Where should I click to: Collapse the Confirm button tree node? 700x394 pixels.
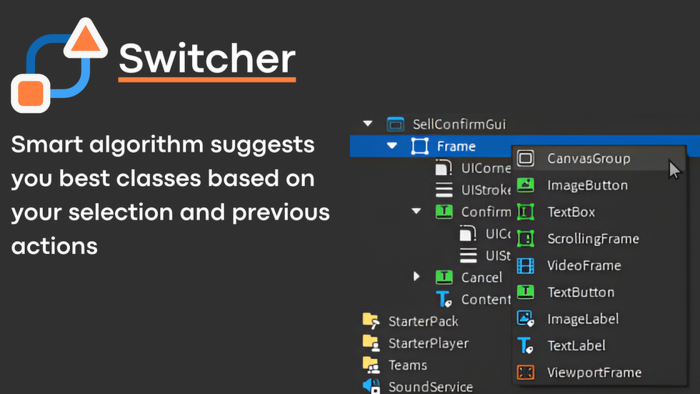416,211
